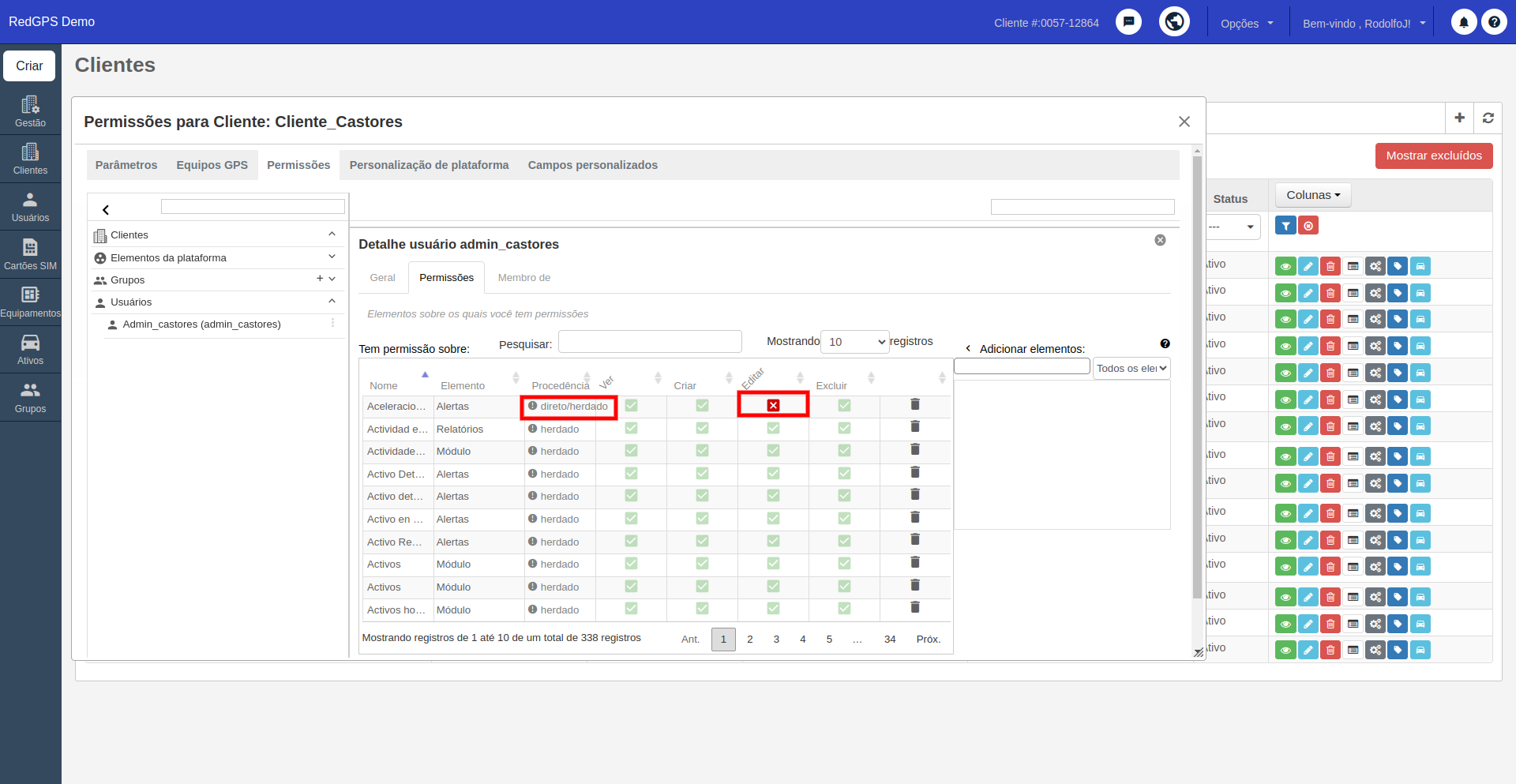The height and width of the screenshot is (784, 1516).
Task: Click the plus add icon in clients toolbar
Action: coord(1459,118)
